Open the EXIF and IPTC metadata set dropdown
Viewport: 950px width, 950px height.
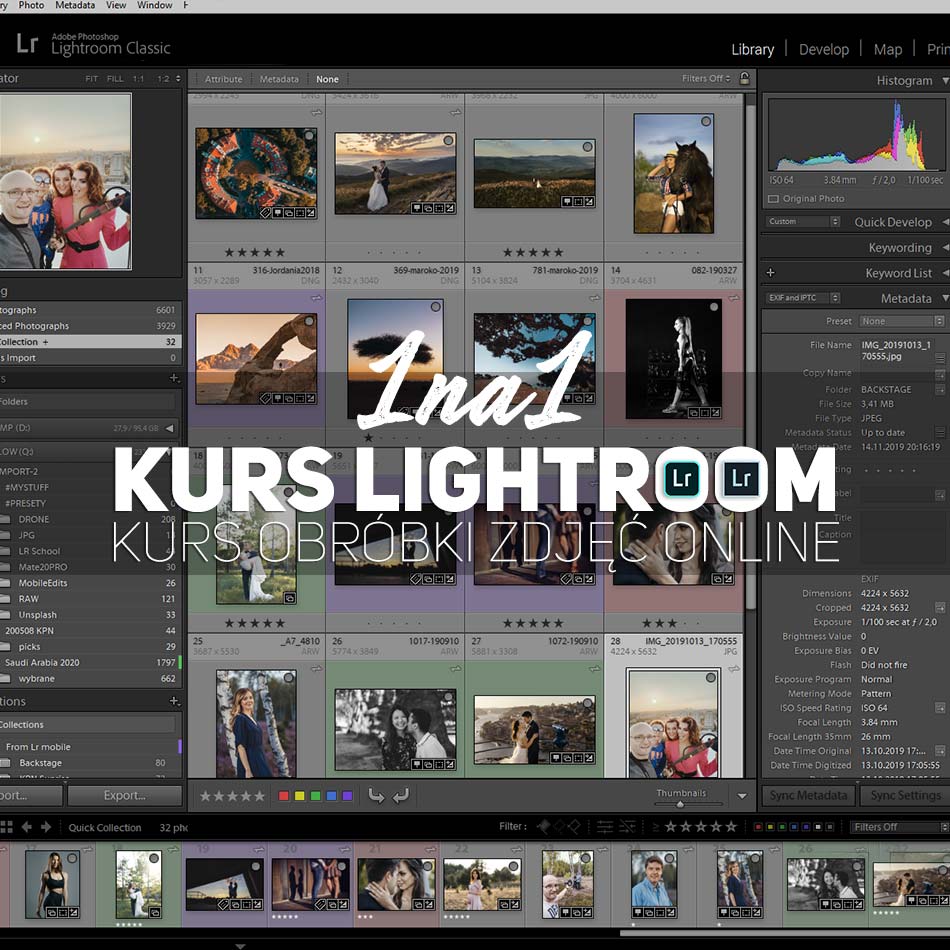[803, 298]
